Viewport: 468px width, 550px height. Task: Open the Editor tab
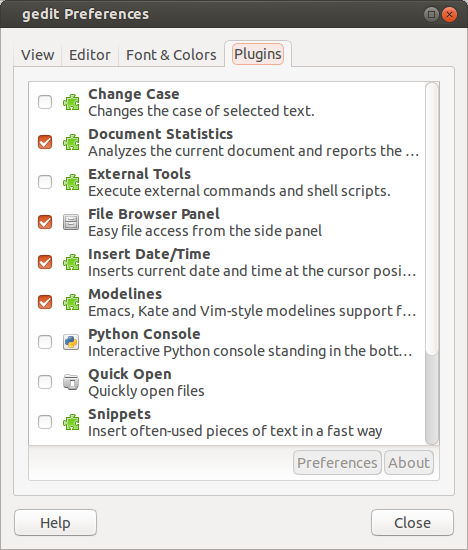pos(90,55)
